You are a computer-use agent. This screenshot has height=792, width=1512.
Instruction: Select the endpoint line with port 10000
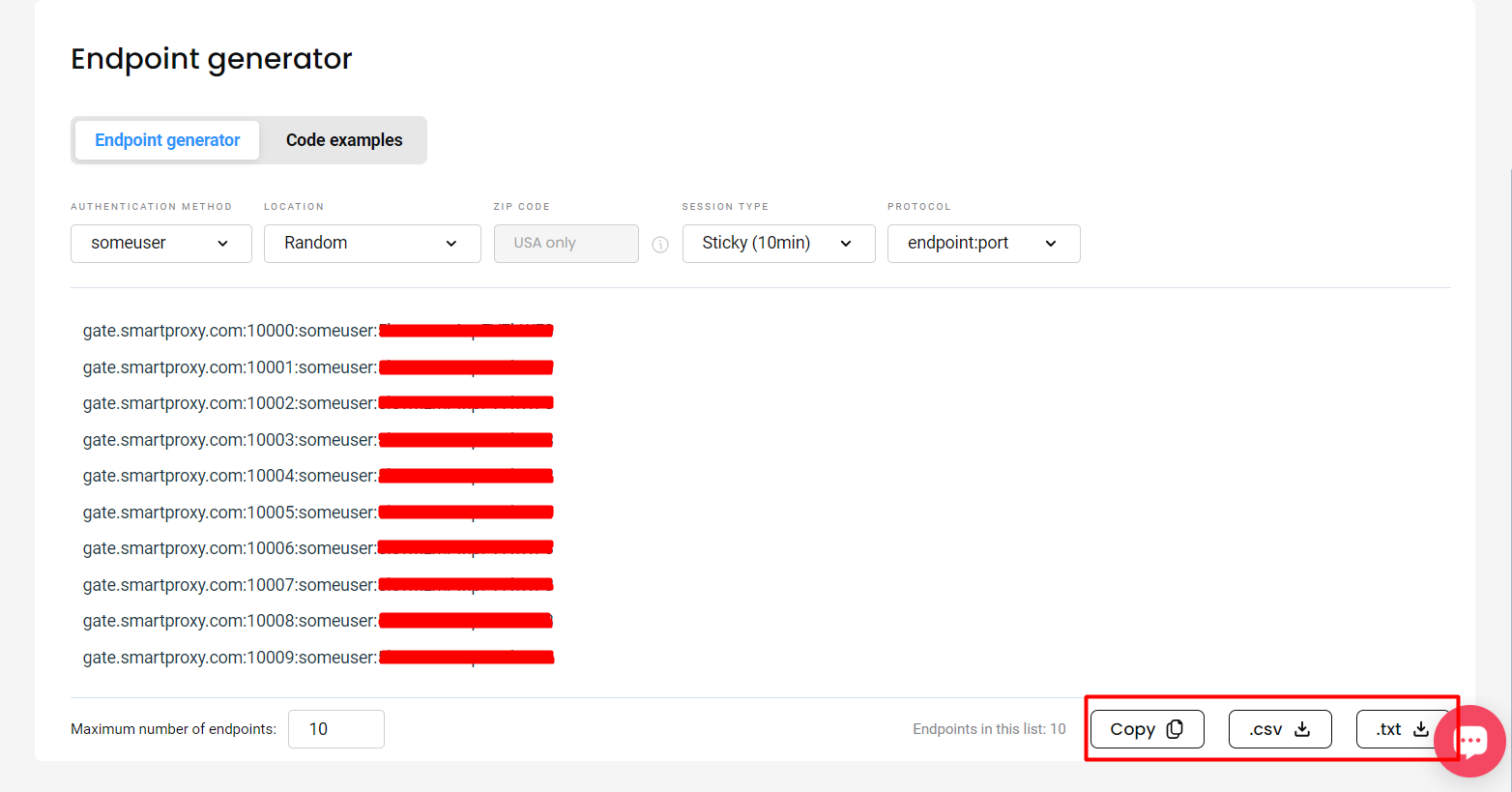pyautogui.click(x=318, y=331)
